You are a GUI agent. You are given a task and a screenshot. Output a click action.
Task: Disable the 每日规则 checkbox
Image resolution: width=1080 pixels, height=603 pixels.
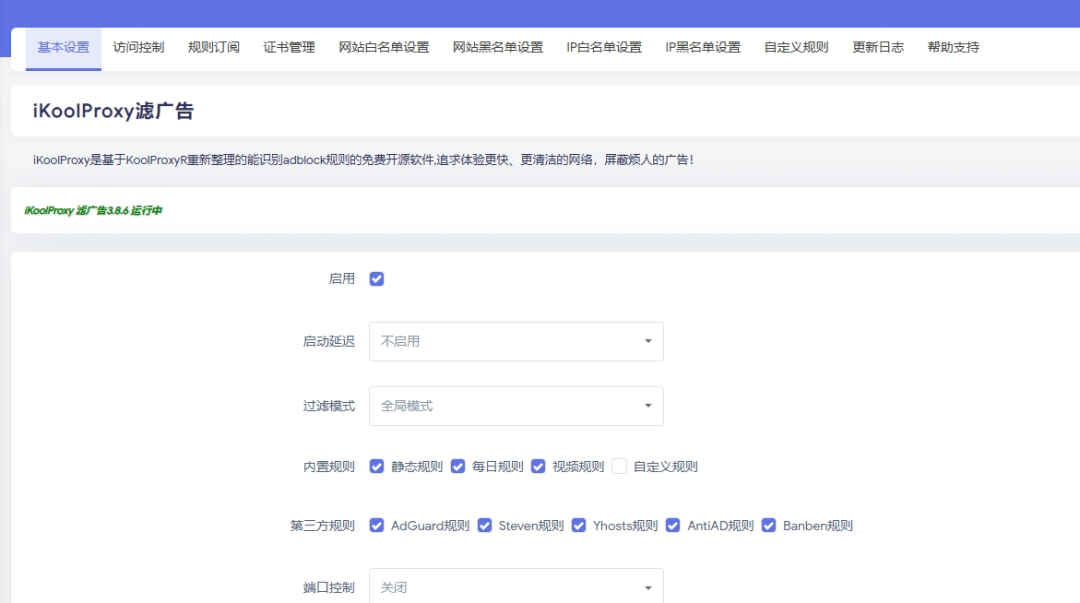(x=457, y=466)
